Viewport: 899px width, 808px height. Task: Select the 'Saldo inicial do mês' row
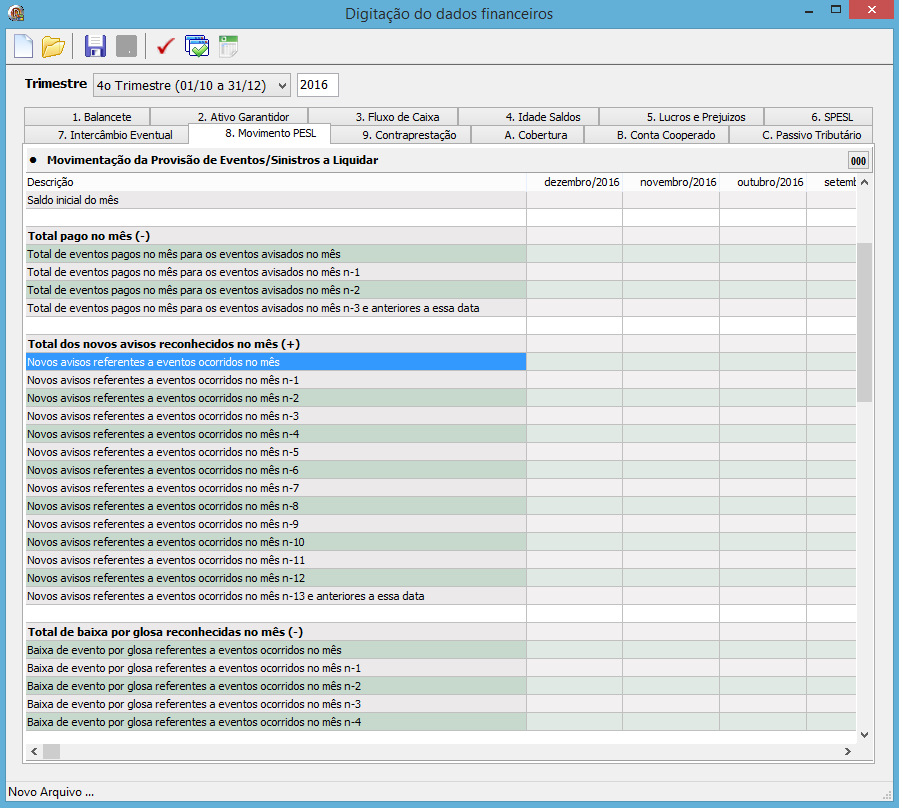(276, 200)
